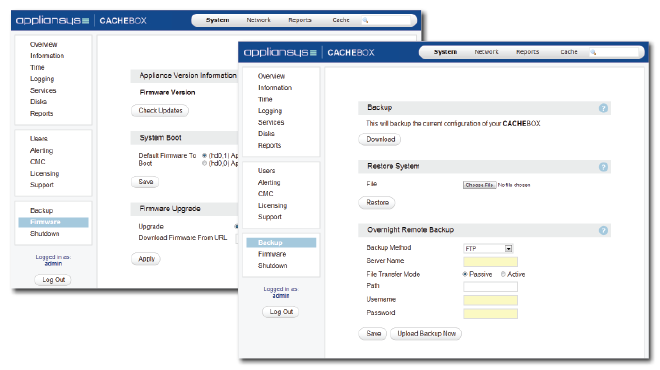Click Check Updates button

tap(160, 111)
